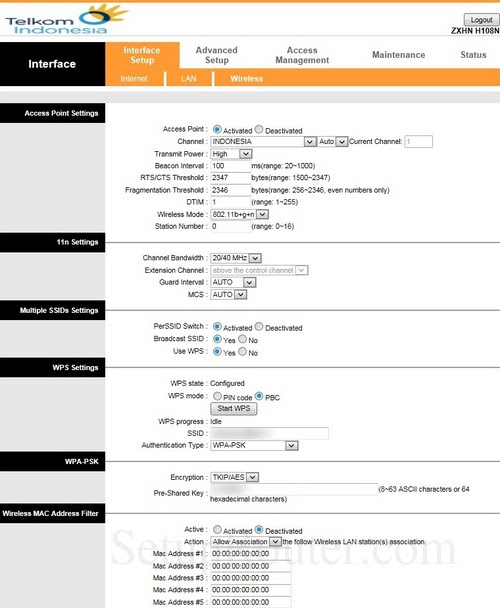This screenshot has width=500, height=608.
Task: Click the DTIM input field
Action: [230, 202]
